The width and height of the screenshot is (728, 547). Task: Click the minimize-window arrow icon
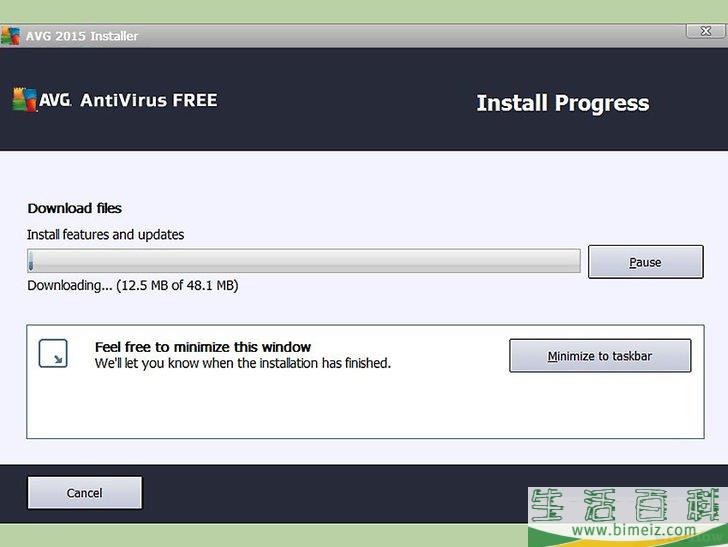coord(53,353)
